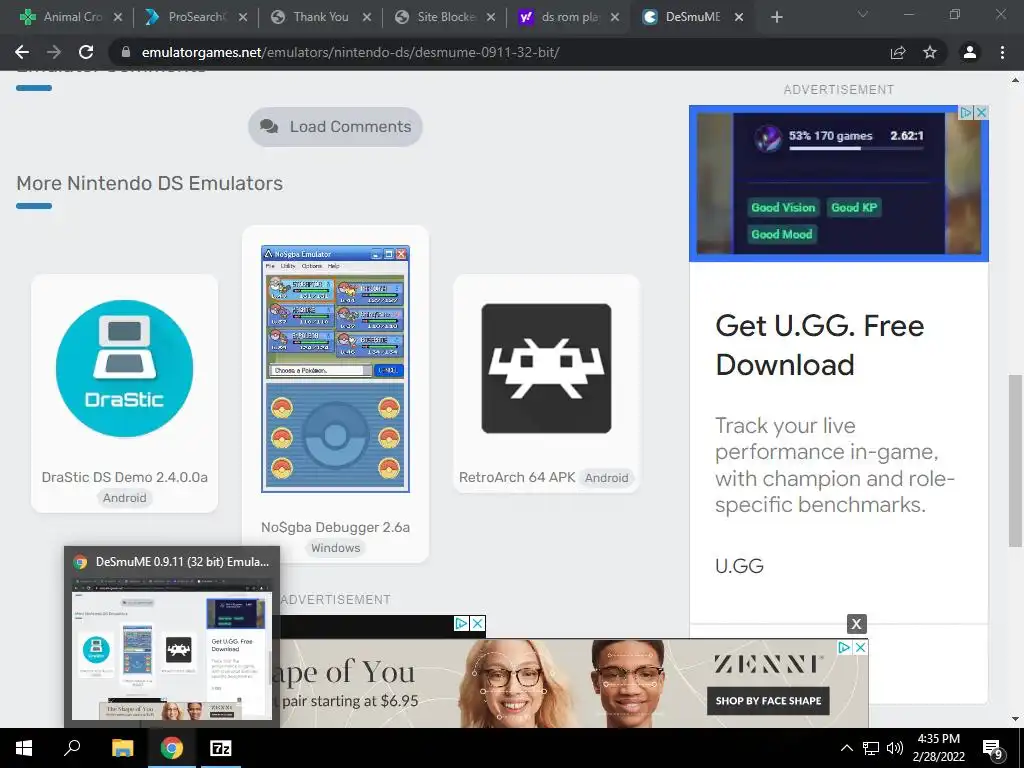Click the Load Comments button
Image resolution: width=1024 pixels, height=768 pixels.
pyautogui.click(x=335, y=127)
